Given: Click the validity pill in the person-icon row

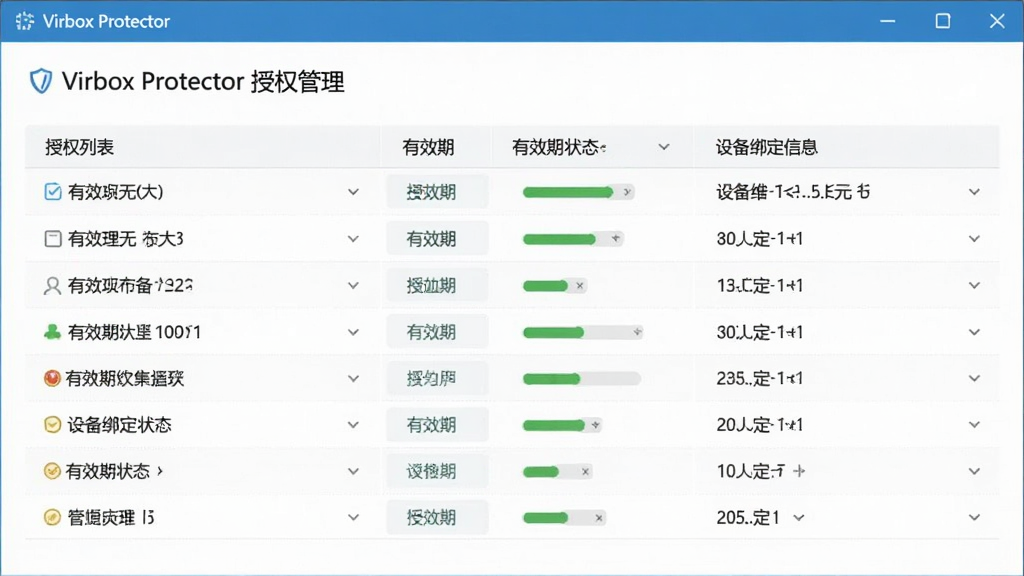Looking at the screenshot, I should tap(437, 285).
